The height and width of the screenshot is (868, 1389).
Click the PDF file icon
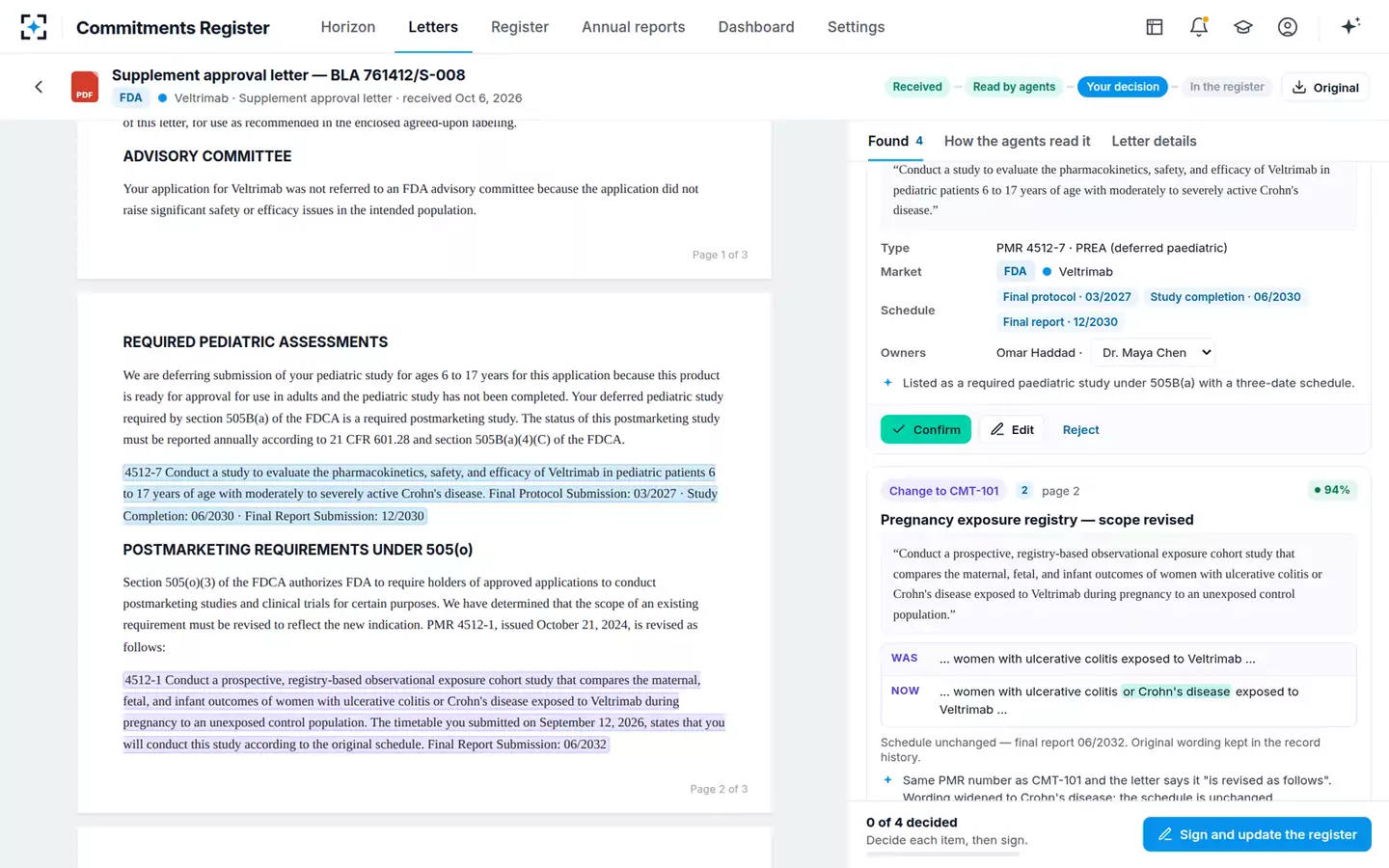(85, 87)
